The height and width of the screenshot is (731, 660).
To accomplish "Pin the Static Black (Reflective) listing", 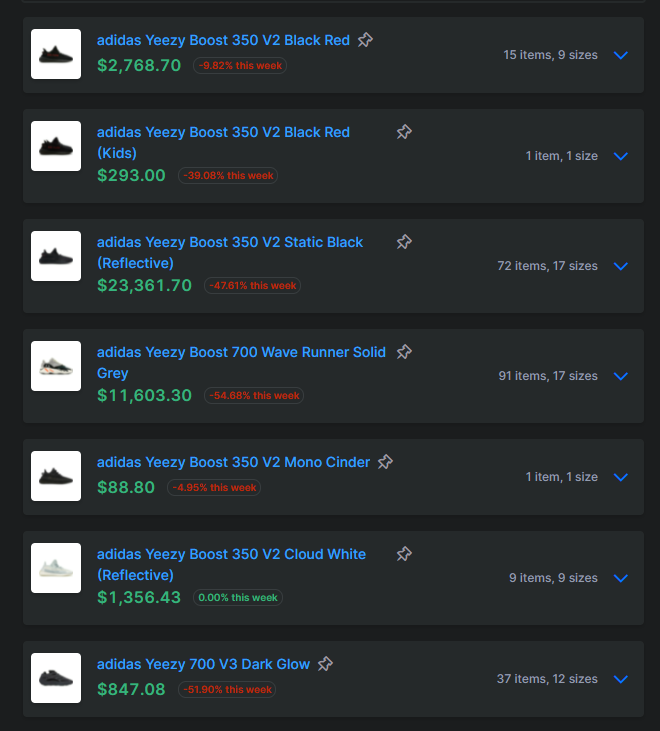I will 404,242.
